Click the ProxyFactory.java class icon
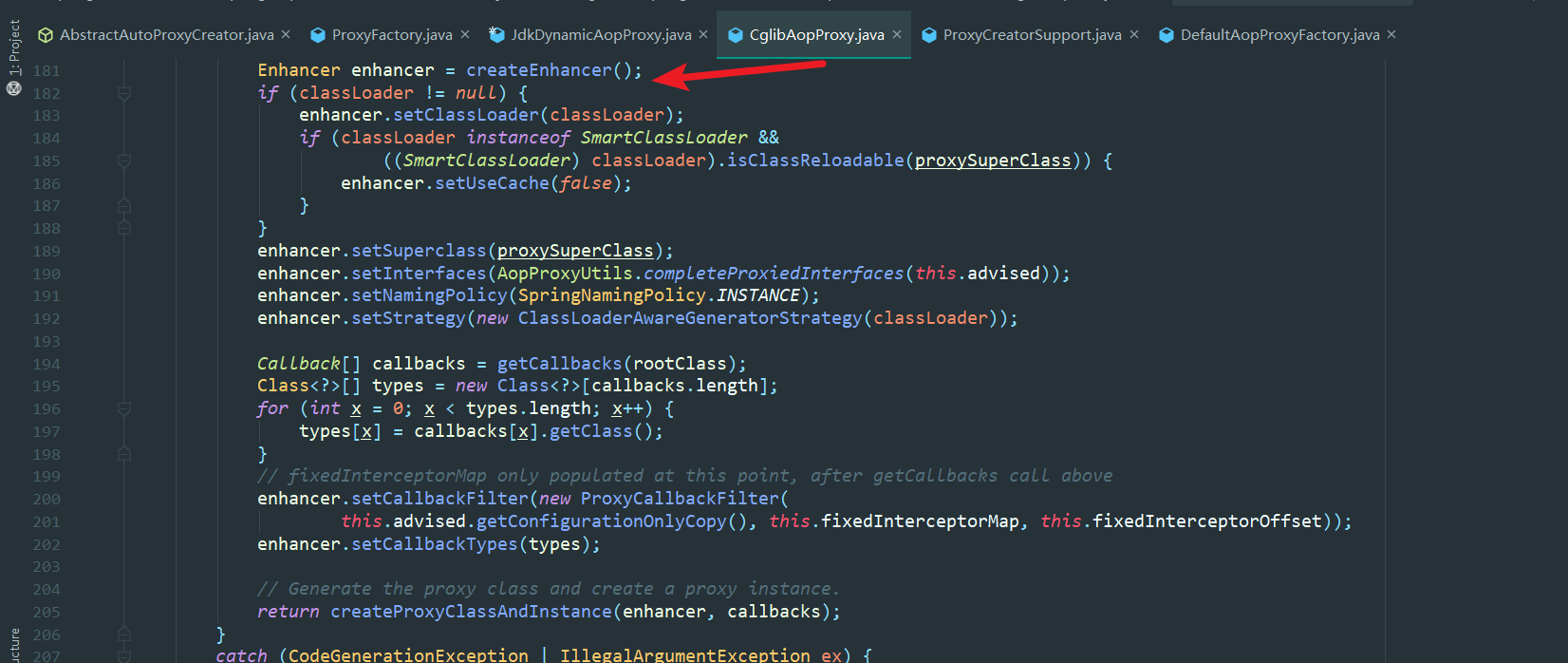This screenshot has width=1568, height=663. click(317, 35)
